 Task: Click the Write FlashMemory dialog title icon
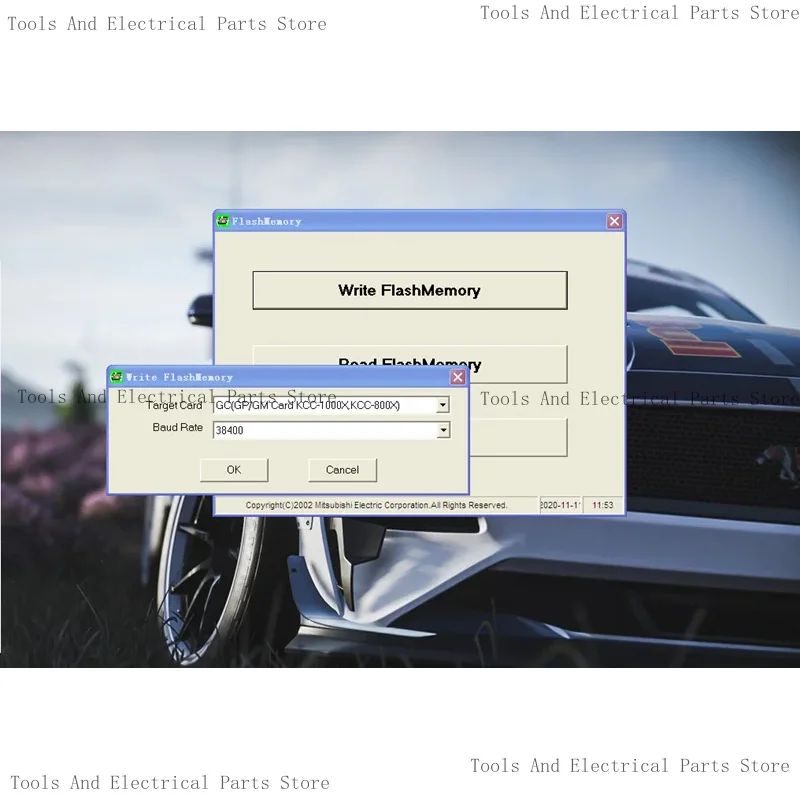(117, 377)
